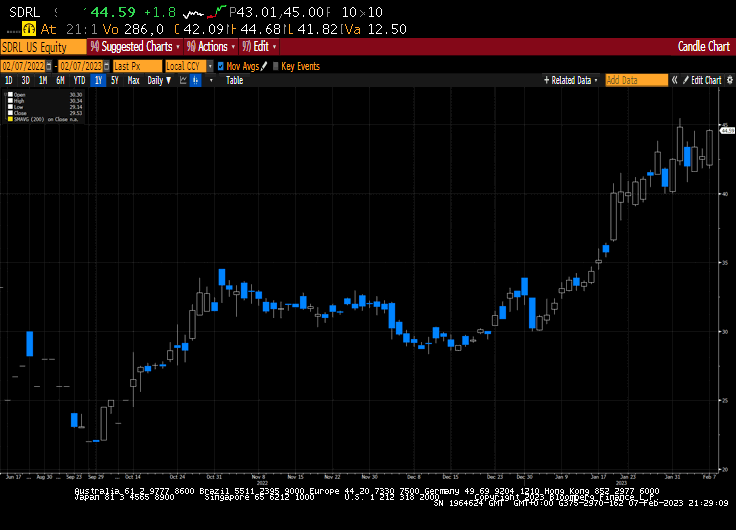Enable the Key Events checkbox
Screen dimensions: 736x530
pyautogui.click(x=276, y=66)
